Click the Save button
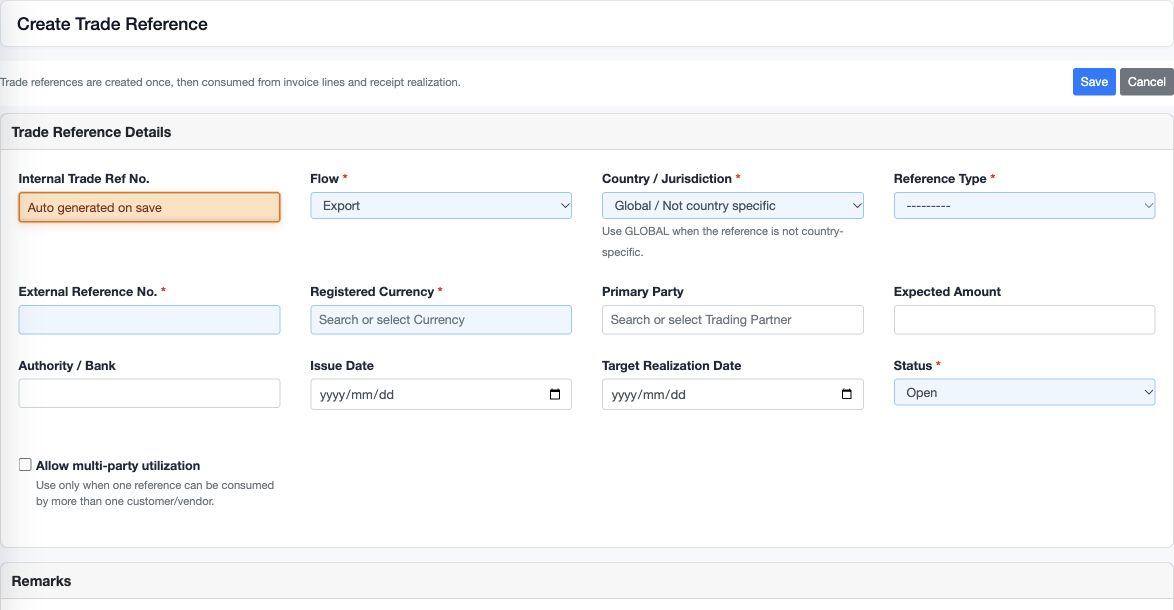 1094,82
